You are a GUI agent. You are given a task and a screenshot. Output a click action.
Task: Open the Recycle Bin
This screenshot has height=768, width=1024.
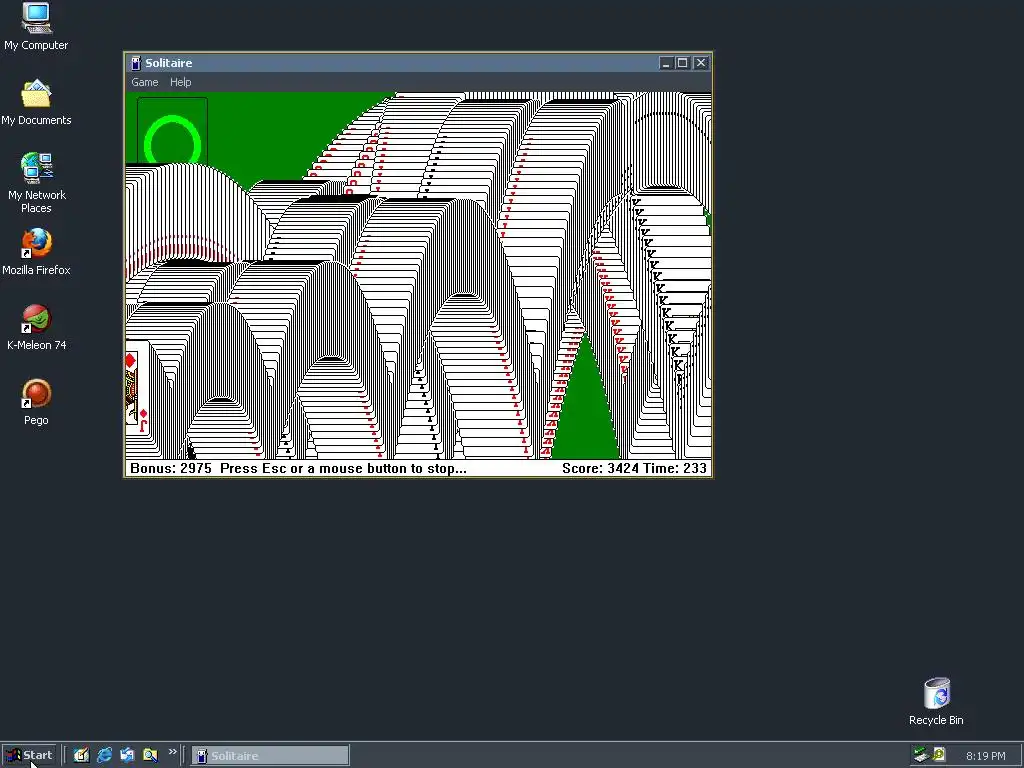point(936,701)
